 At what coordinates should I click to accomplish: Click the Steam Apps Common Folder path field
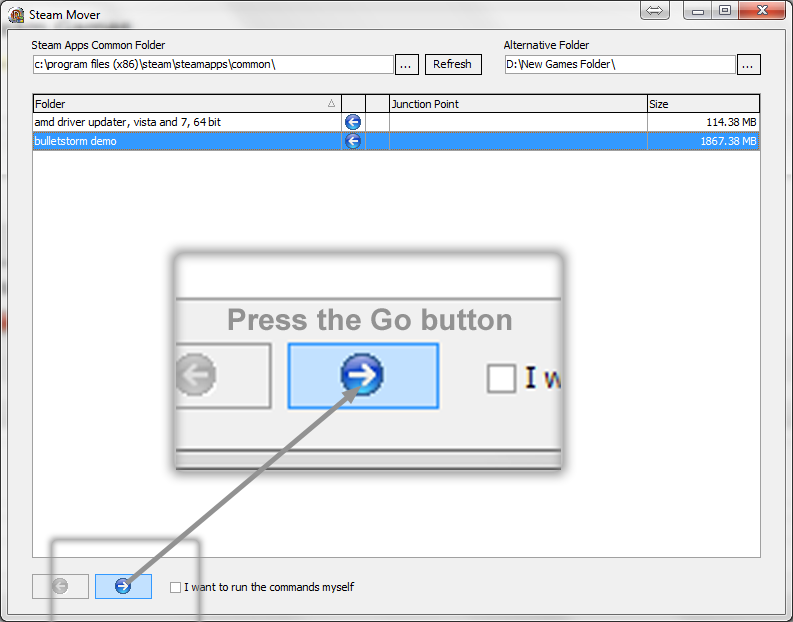pos(213,64)
